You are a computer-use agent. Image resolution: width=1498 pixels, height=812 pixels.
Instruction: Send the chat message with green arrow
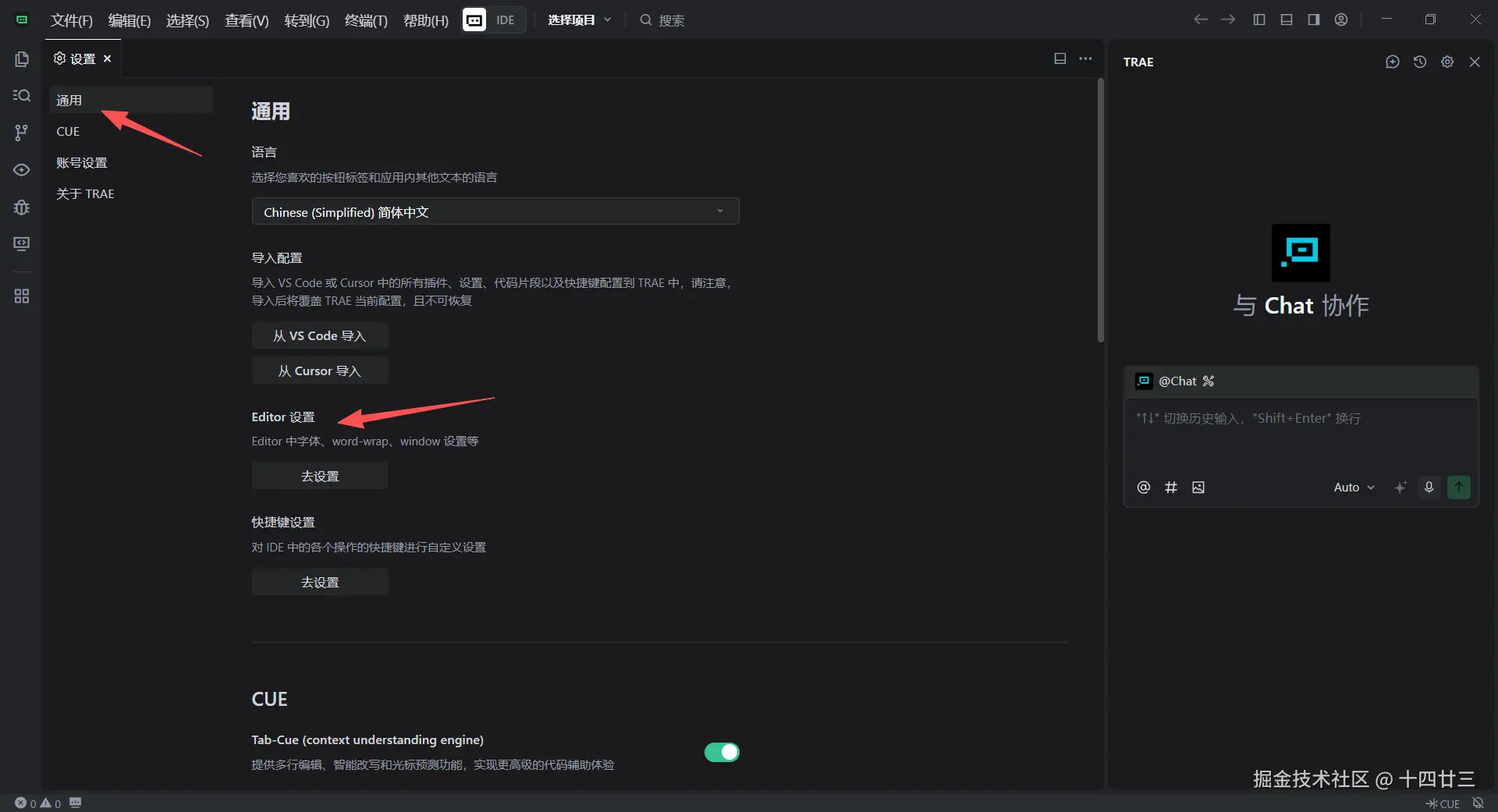(1459, 488)
